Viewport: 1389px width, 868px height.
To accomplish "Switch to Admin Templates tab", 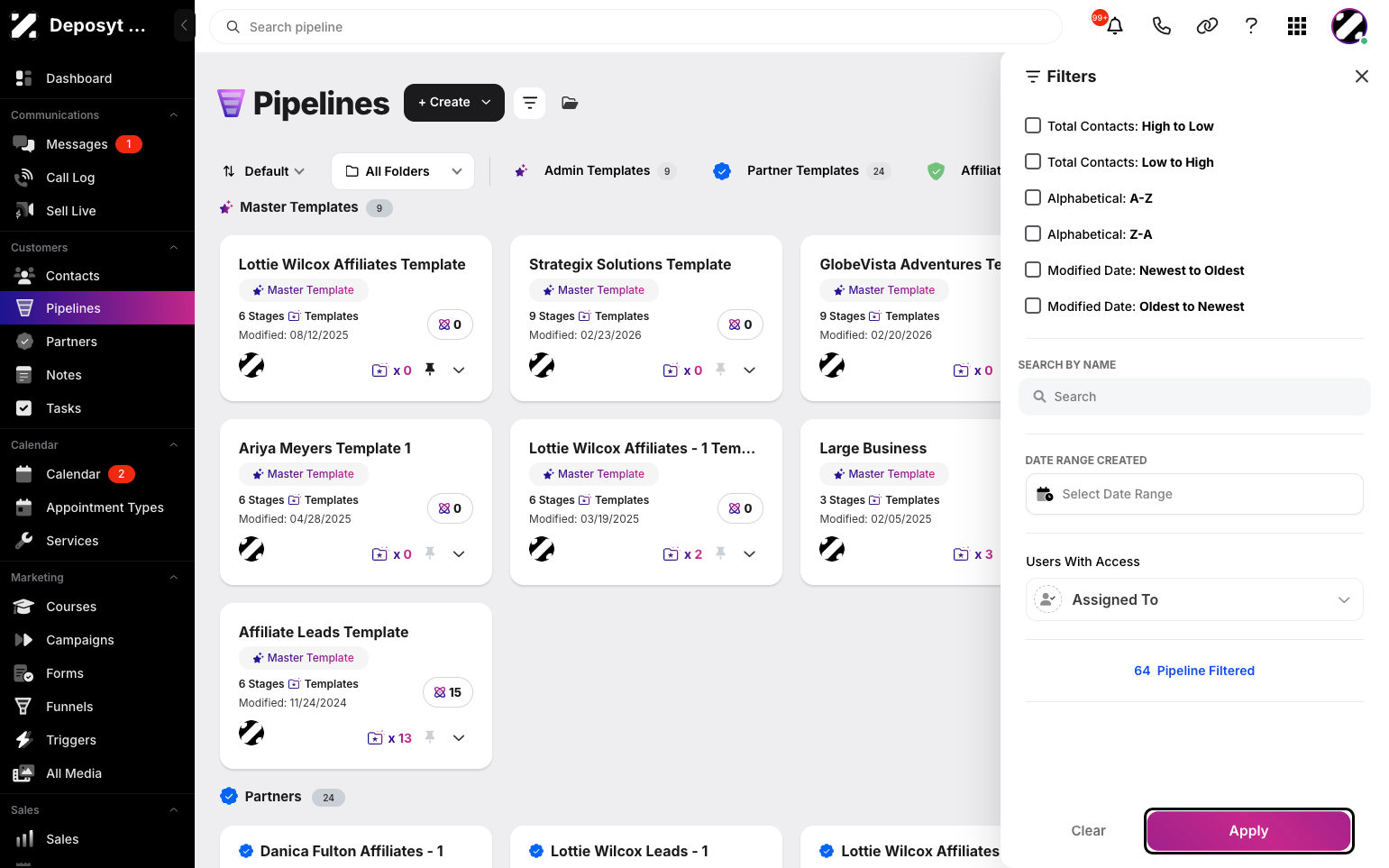I will [595, 170].
